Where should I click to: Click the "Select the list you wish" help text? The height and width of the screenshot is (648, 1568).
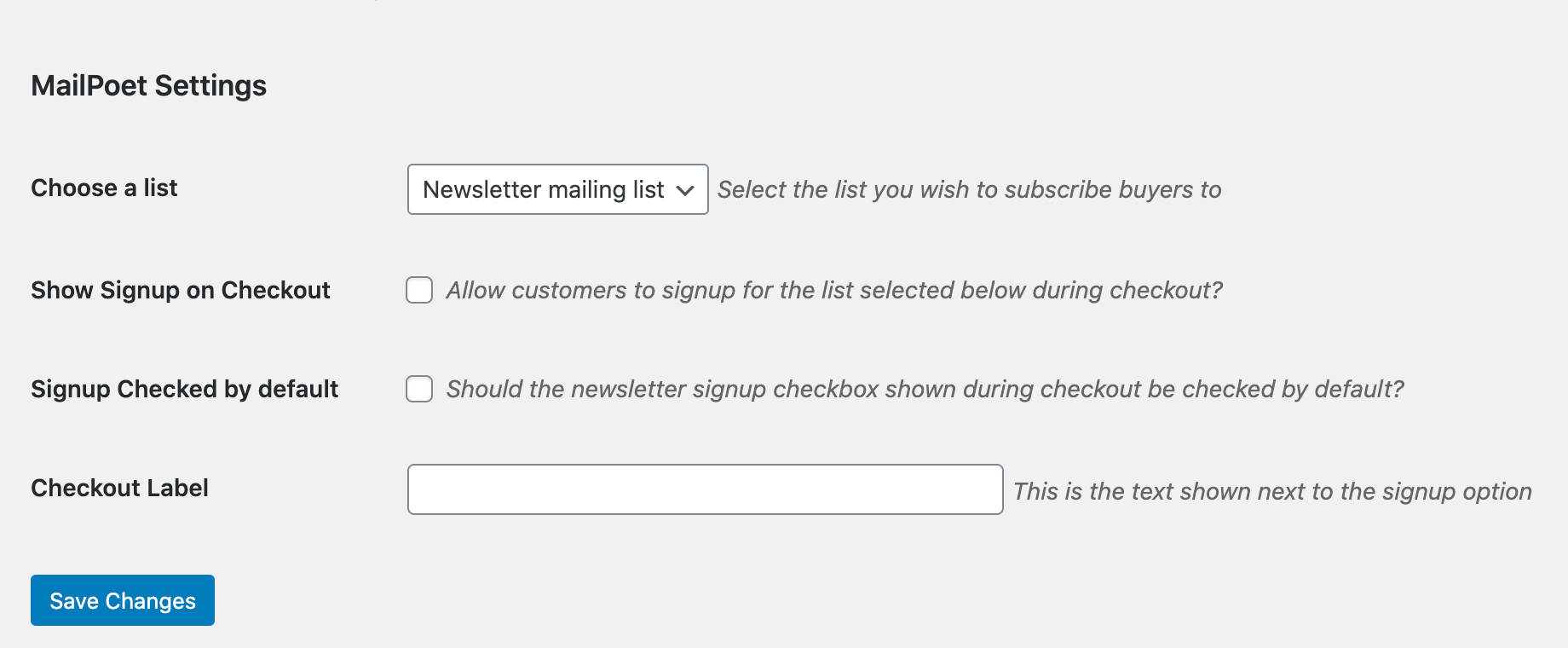[x=969, y=189]
